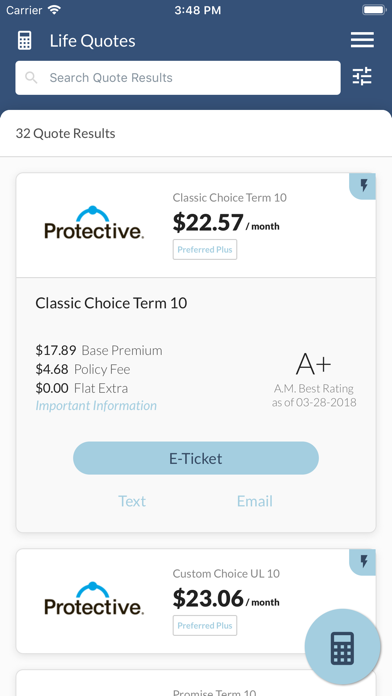
Task: Tap the Protective logo on Custom Choice card
Action: click(94, 598)
